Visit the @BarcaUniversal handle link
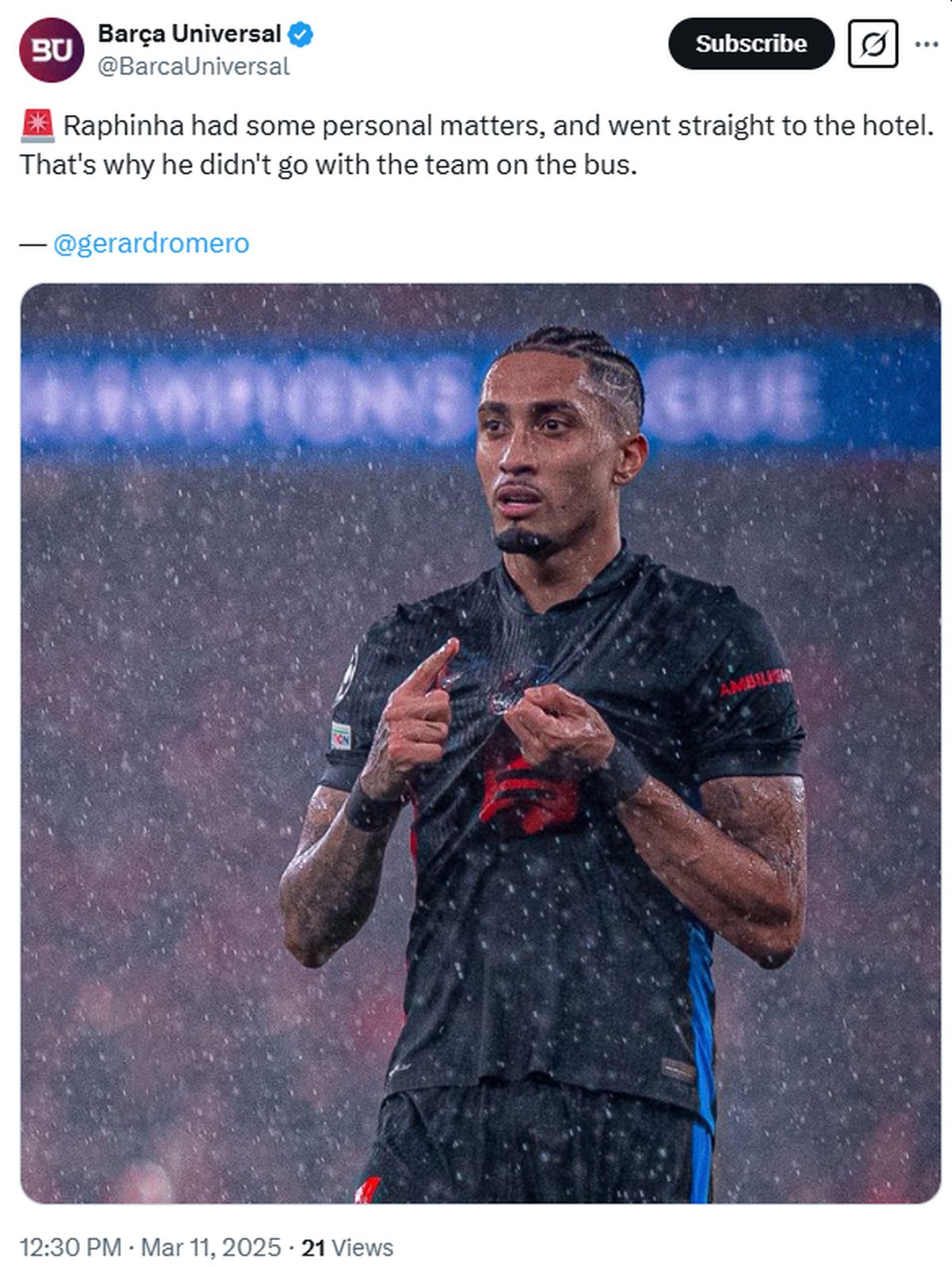952x1267 pixels. coord(193,67)
